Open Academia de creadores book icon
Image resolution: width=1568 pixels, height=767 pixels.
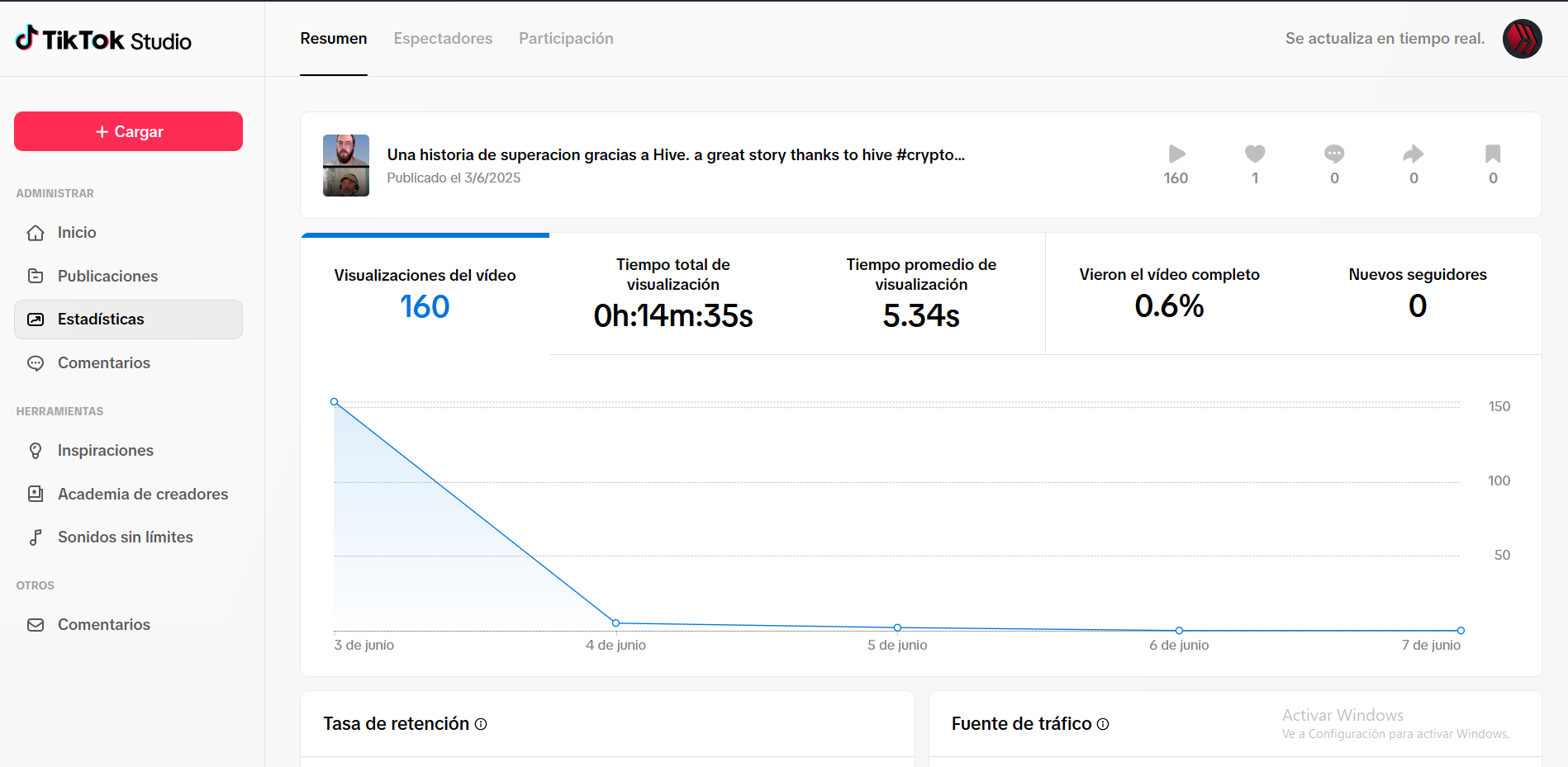click(x=36, y=494)
